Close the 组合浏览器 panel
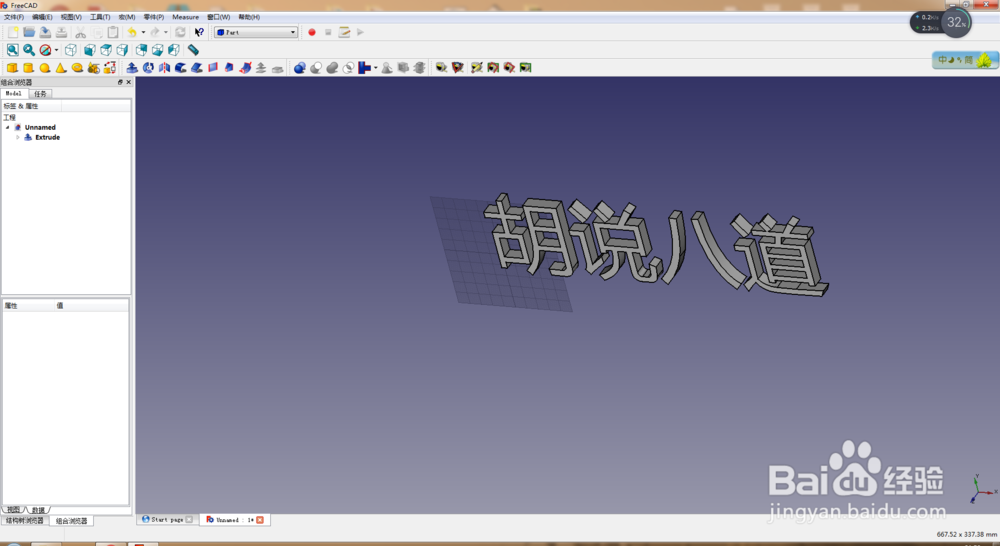 click(x=128, y=82)
